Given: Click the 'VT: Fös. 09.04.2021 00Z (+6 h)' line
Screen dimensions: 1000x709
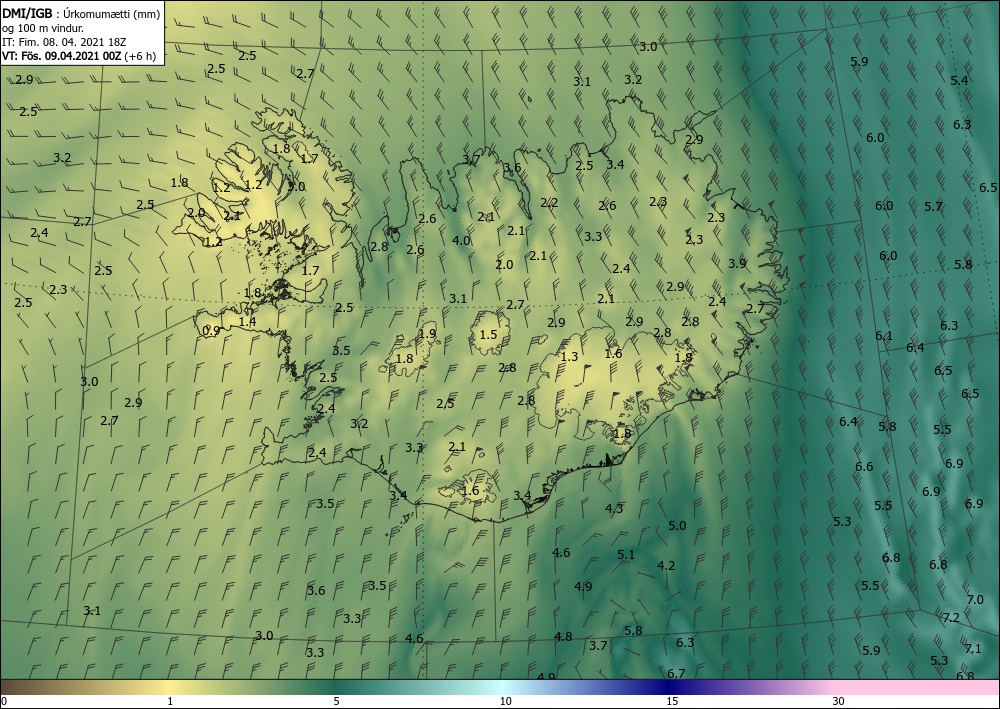Looking at the screenshot, I should [79, 56].
